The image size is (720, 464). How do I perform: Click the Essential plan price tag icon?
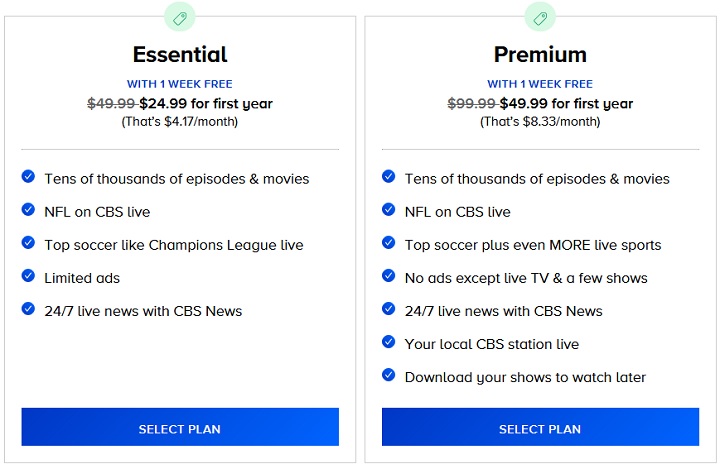[x=180, y=17]
